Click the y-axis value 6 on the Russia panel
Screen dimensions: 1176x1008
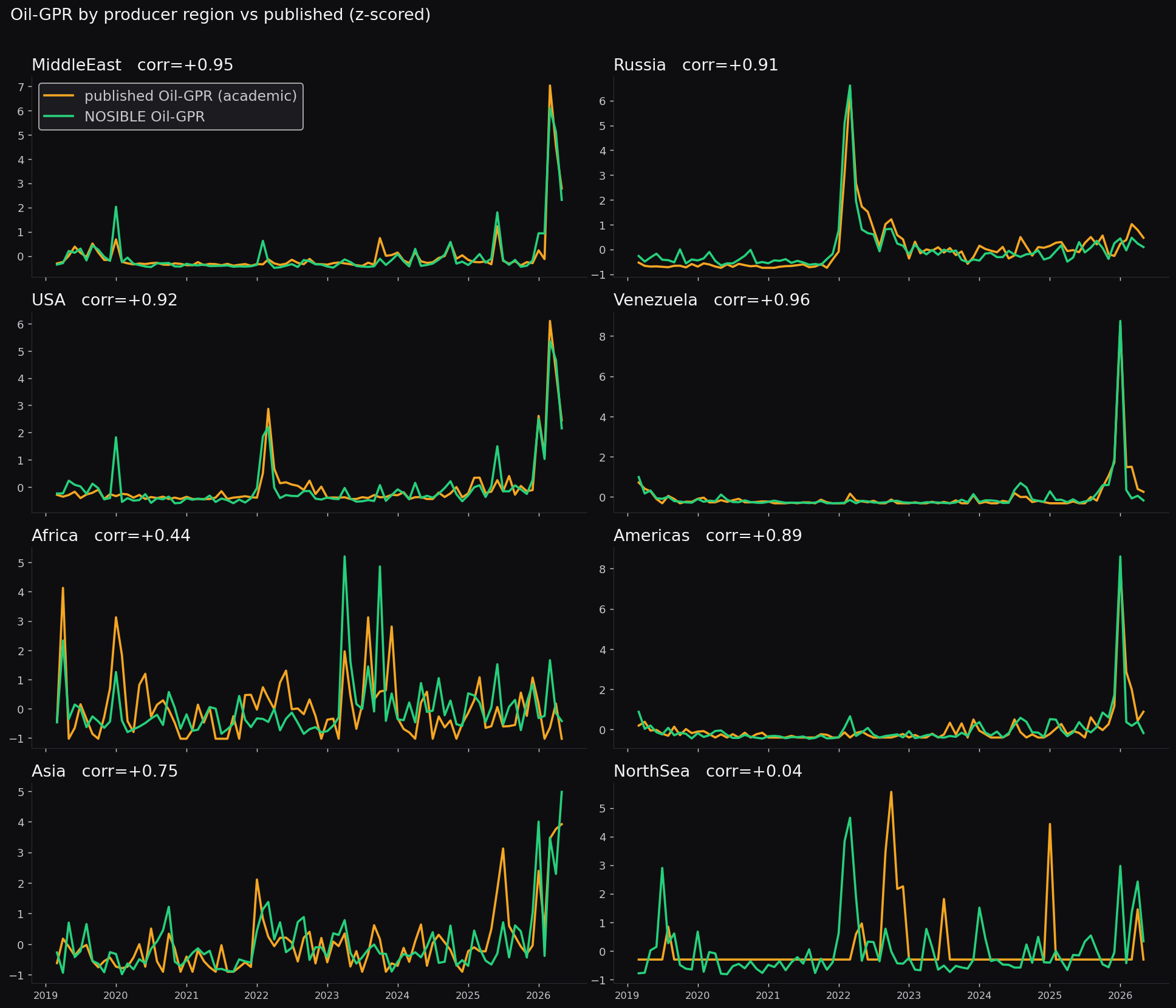coord(603,101)
